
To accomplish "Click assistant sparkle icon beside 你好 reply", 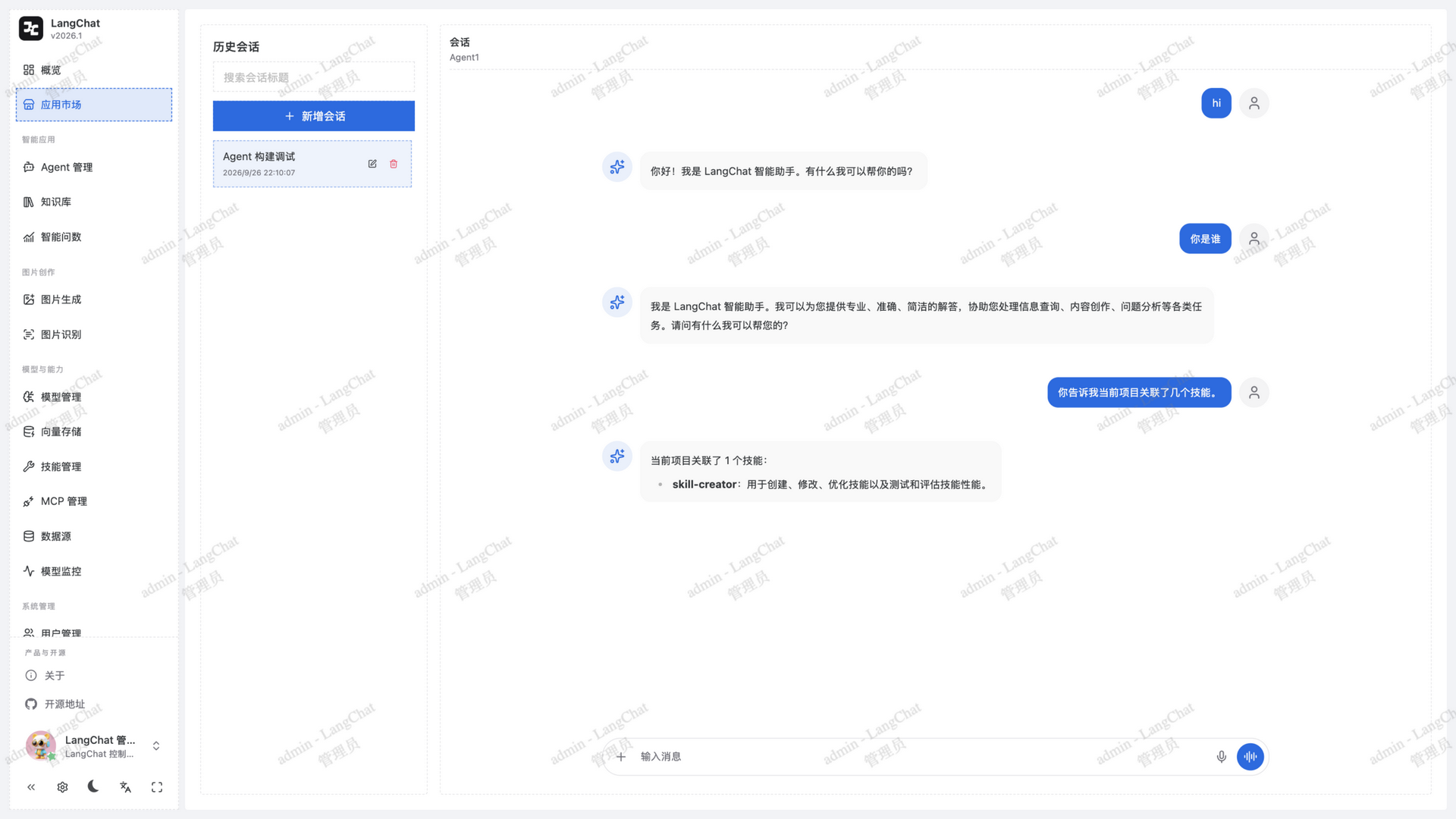I will [617, 167].
